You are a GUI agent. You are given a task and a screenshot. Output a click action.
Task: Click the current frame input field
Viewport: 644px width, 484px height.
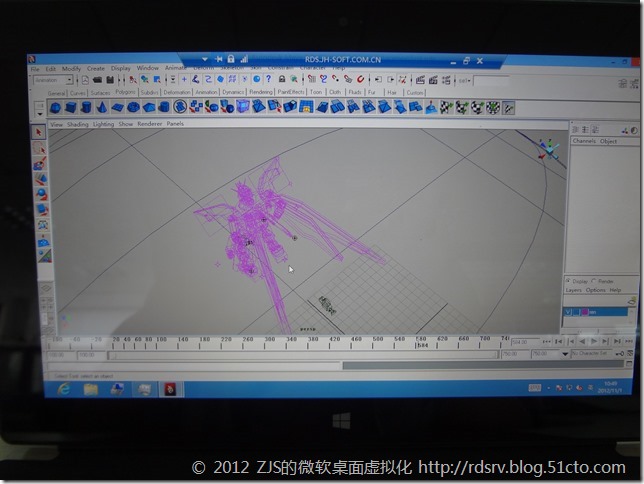(x=524, y=342)
